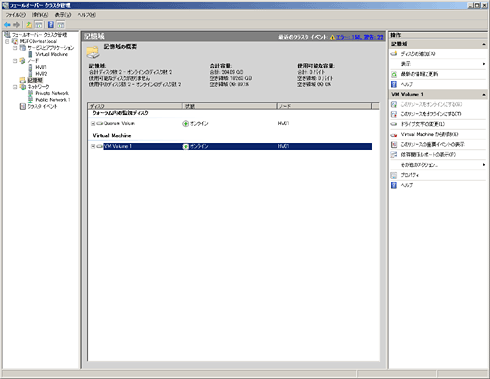Select the root フェールオーバー クラスタ管理 tree item

coord(40,35)
